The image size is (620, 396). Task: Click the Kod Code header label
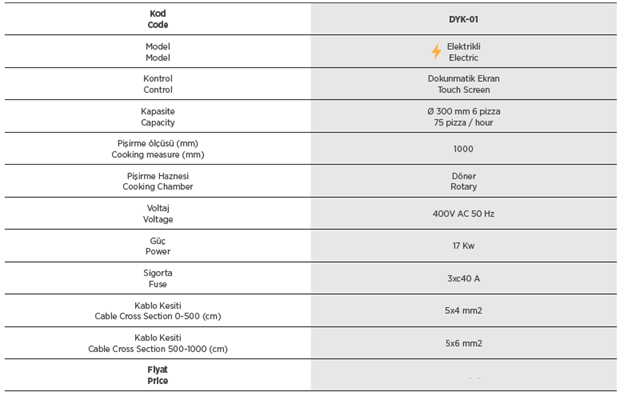(158, 19)
